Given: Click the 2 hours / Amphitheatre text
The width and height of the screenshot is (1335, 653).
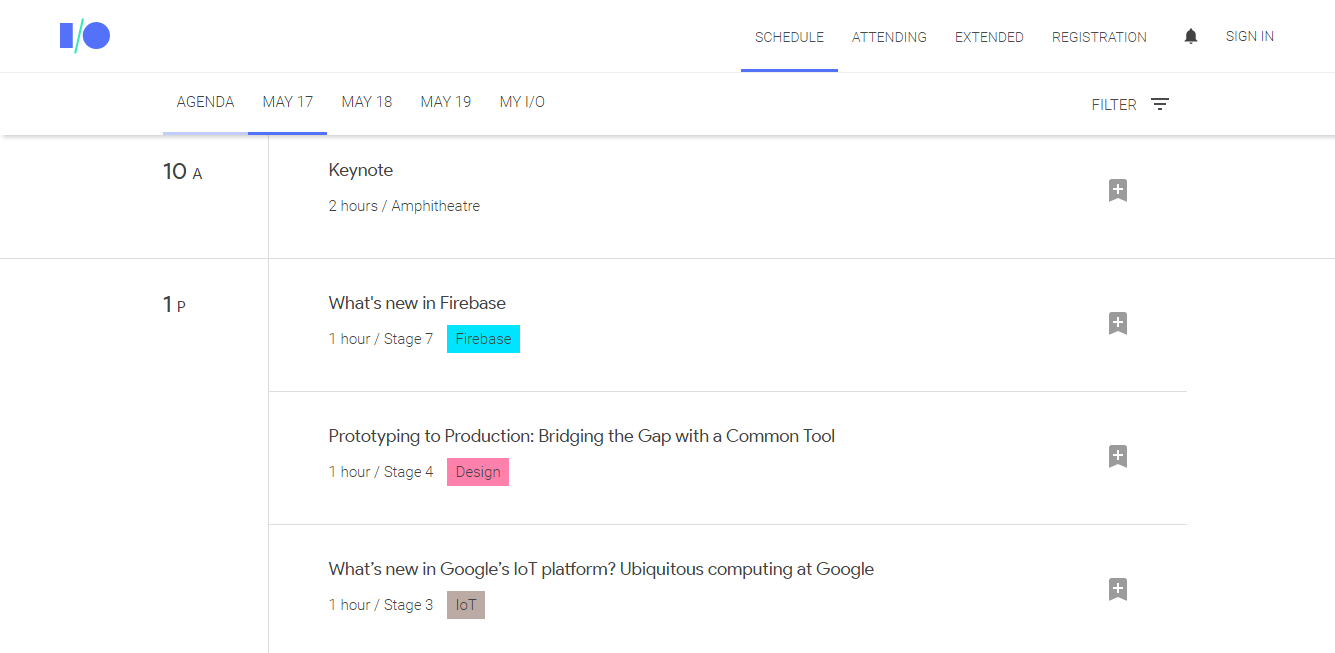Looking at the screenshot, I should coord(404,206).
